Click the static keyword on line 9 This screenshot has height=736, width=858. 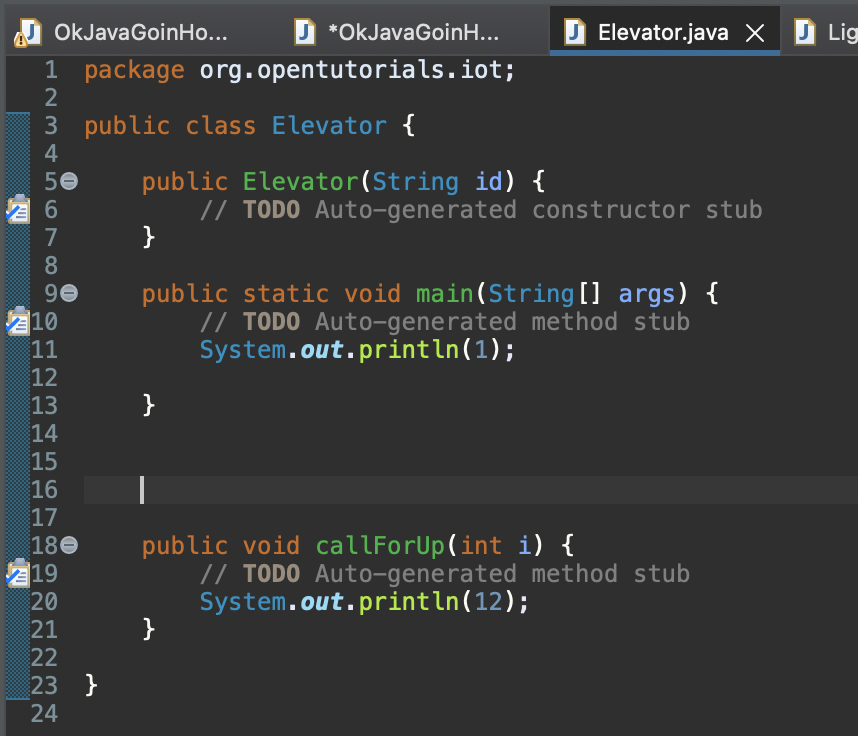coord(286,294)
